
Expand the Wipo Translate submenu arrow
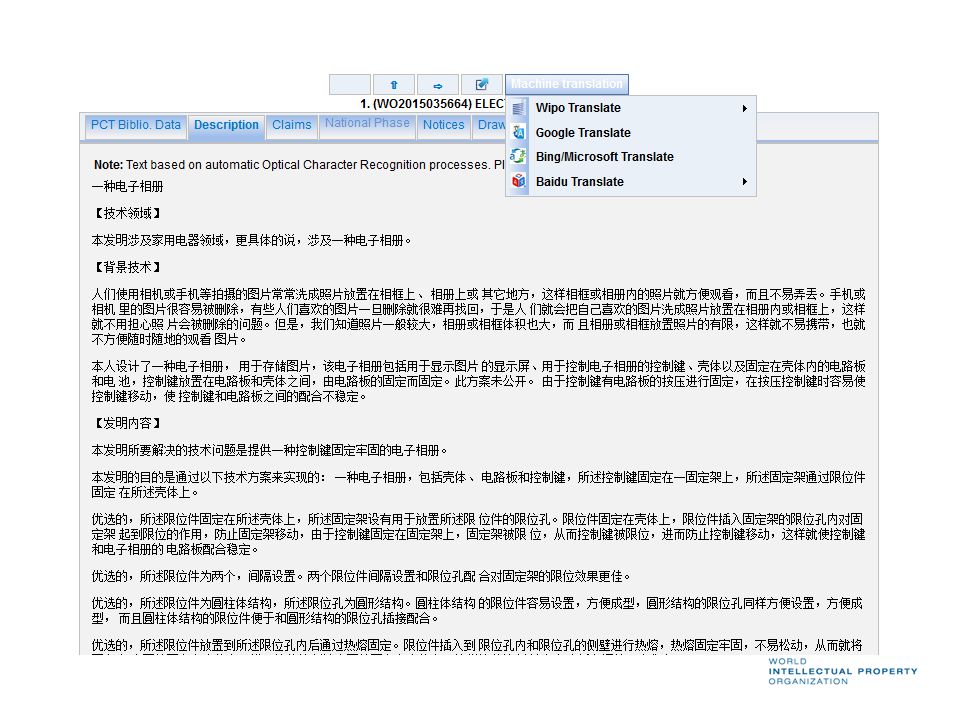744,108
